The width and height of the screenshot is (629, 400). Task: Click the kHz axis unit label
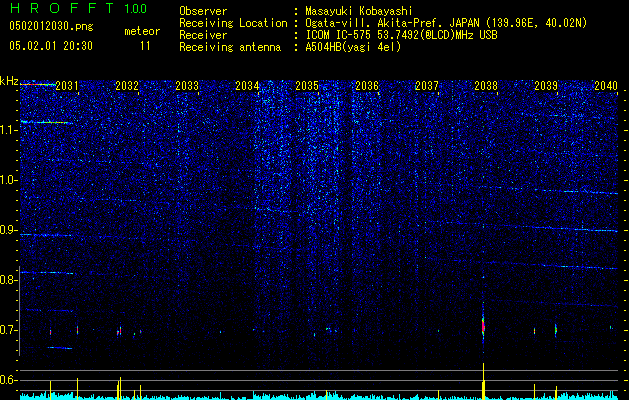[9, 81]
